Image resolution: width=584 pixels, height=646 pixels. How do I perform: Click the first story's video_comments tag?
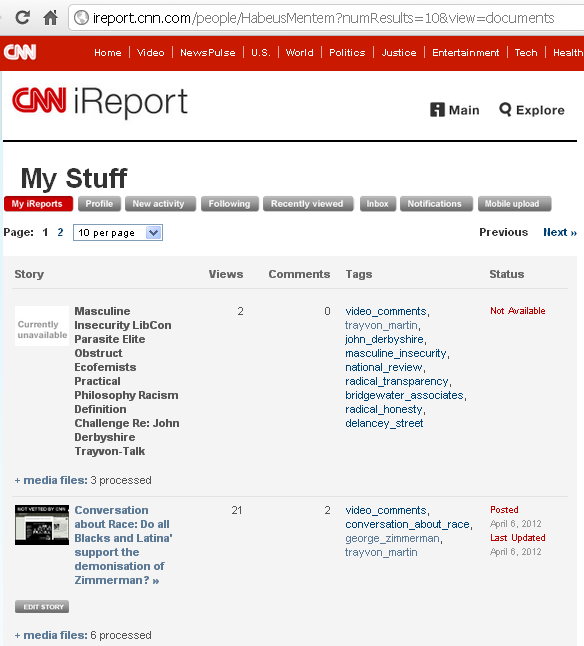pos(386,311)
